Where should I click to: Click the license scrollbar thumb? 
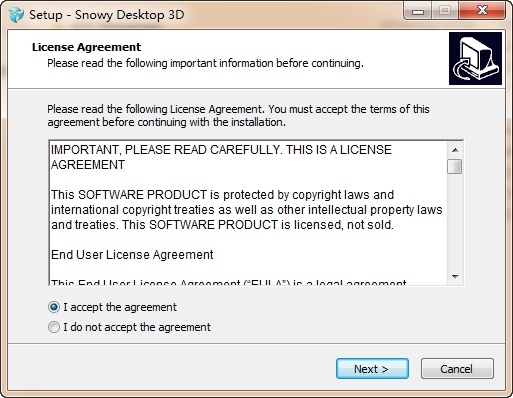tap(455, 166)
